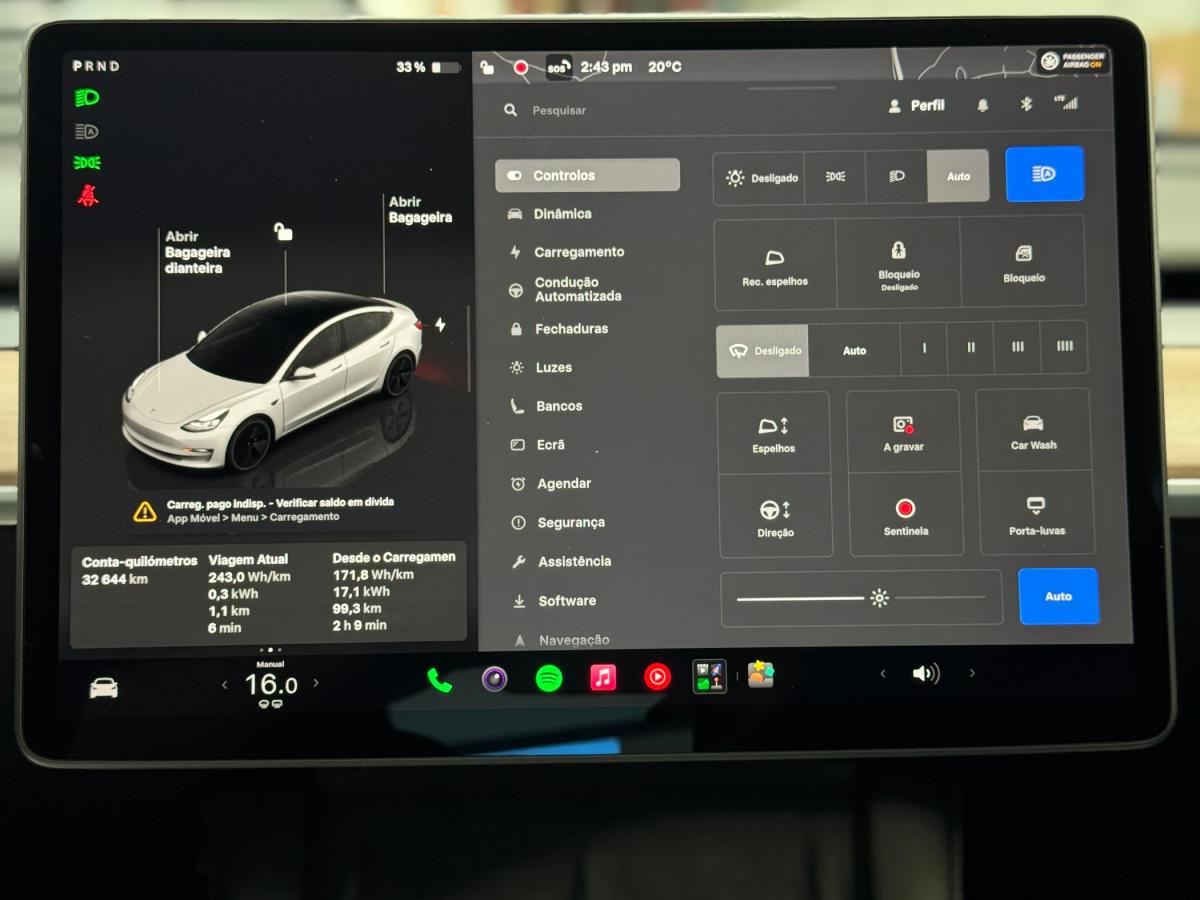Screen dimensions: 1200x900
Task: Tap the auto high-beam indicator on left
Action: (x=87, y=131)
